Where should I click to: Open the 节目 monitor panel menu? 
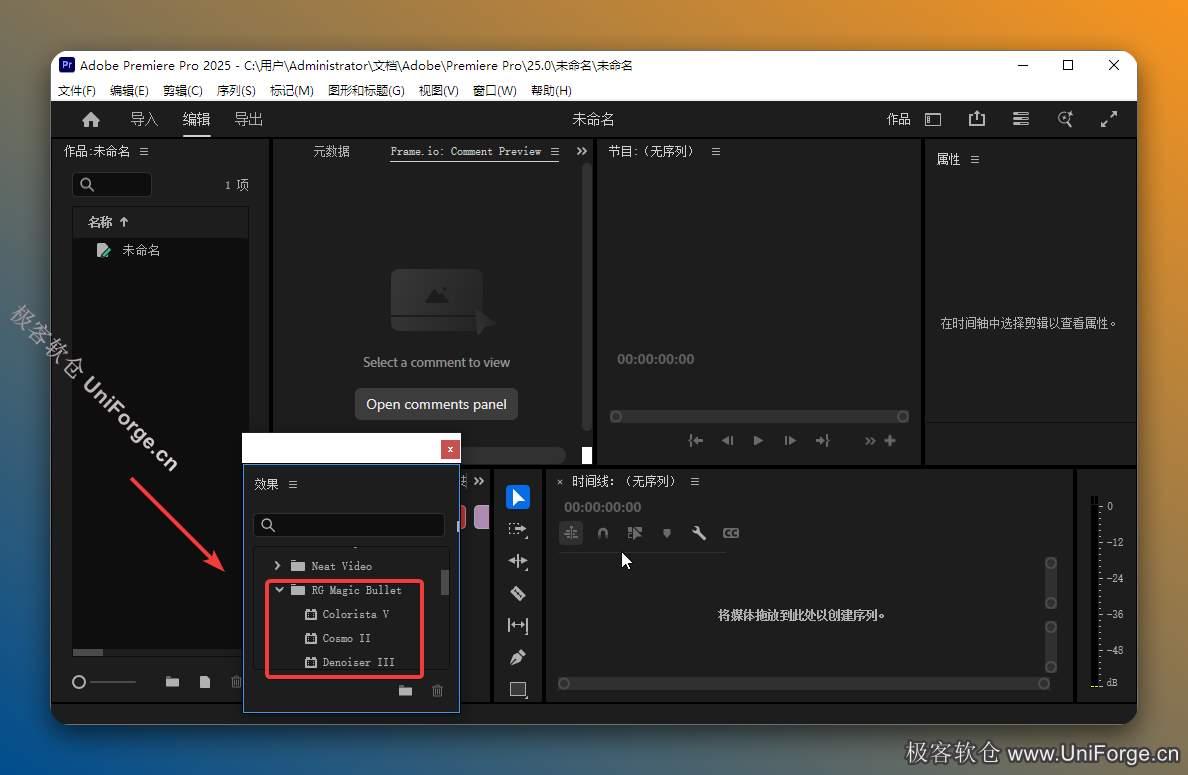716,152
